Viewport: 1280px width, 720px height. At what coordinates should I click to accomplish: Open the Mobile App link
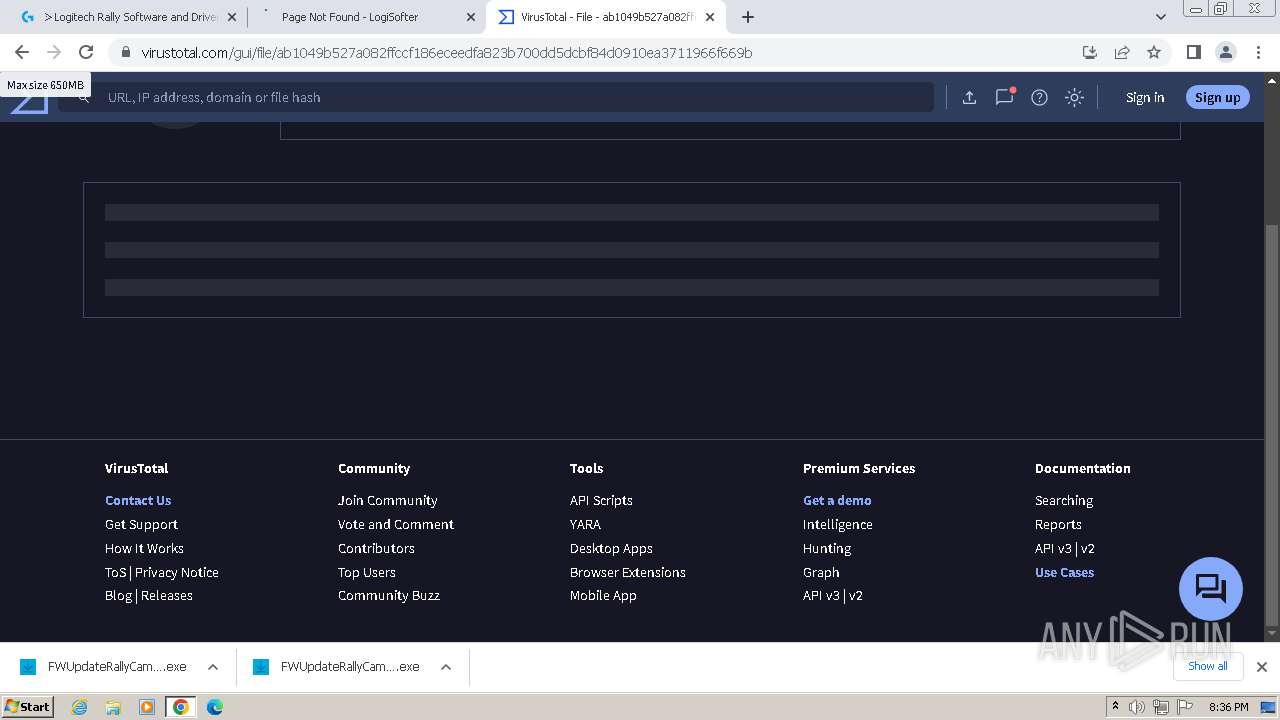tap(603, 595)
